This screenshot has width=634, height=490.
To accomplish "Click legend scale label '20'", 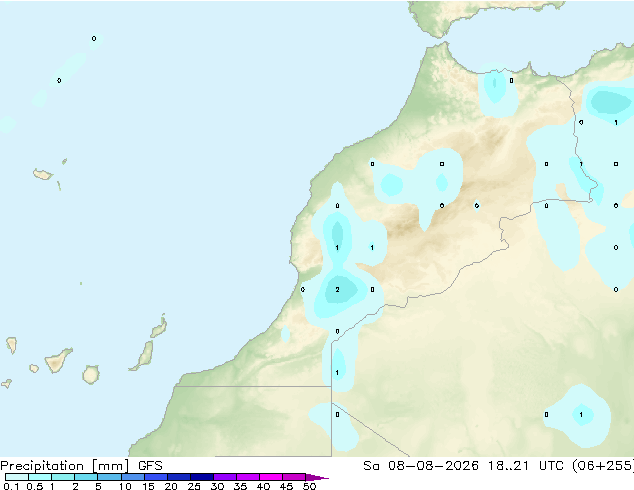I will point(171,486).
